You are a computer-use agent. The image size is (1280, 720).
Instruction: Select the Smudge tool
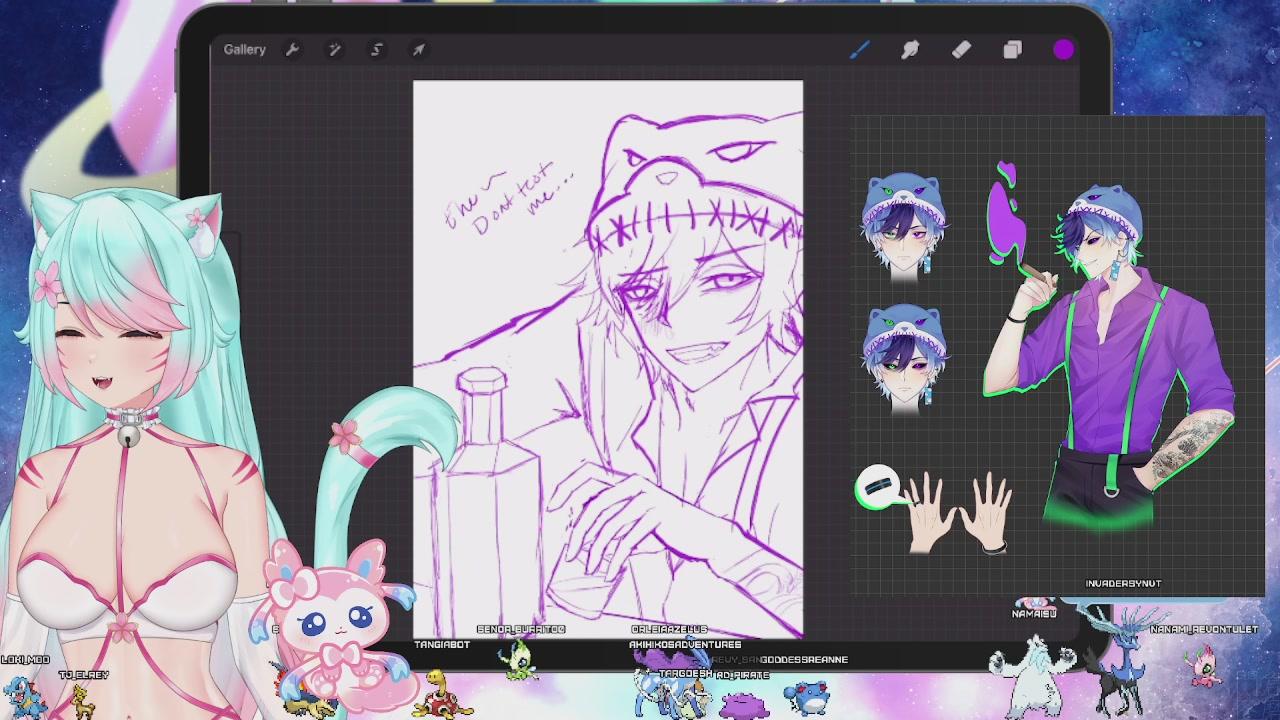(910, 49)
